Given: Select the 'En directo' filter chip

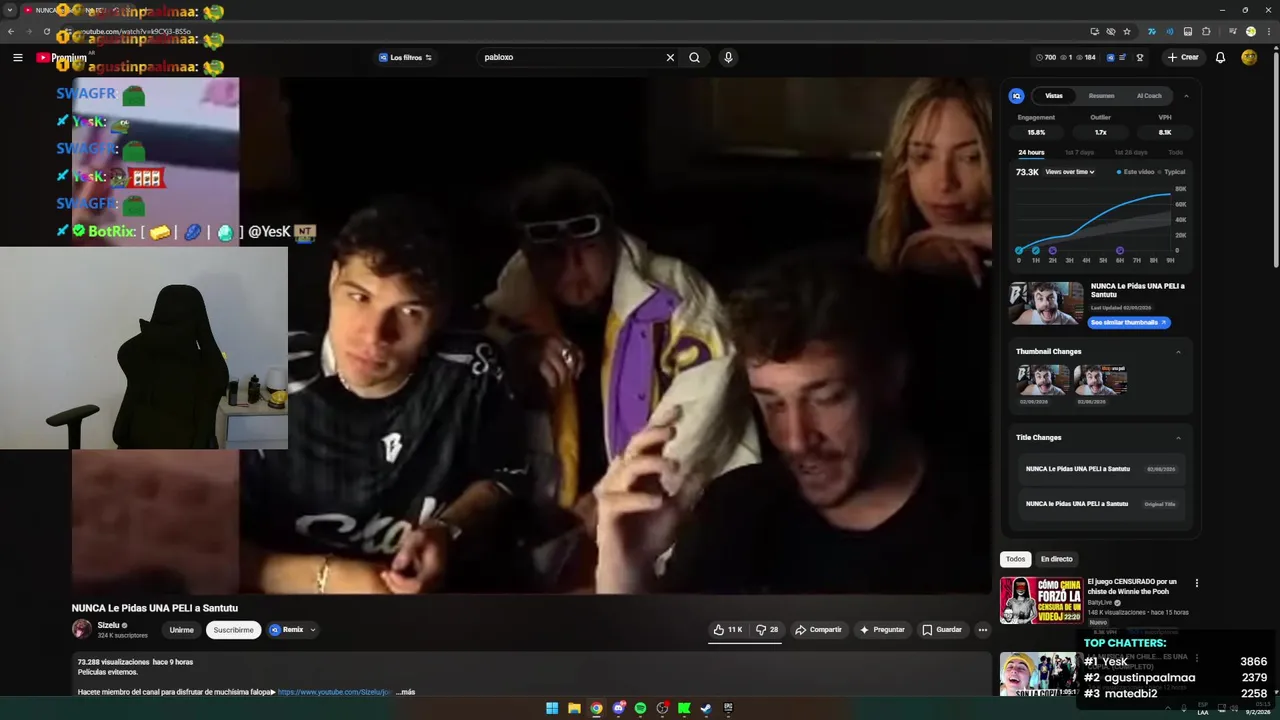Looking at the screenshot, I should (1056, 559).
